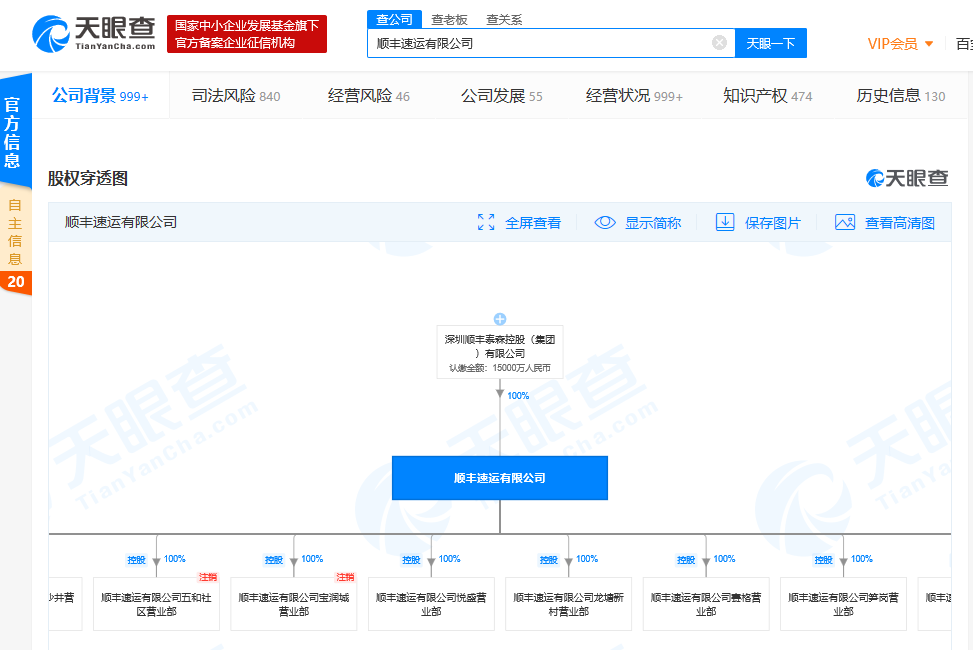Click the 股权穿透图 section heading
Viewport: 973px width, 650px height.
87,179
